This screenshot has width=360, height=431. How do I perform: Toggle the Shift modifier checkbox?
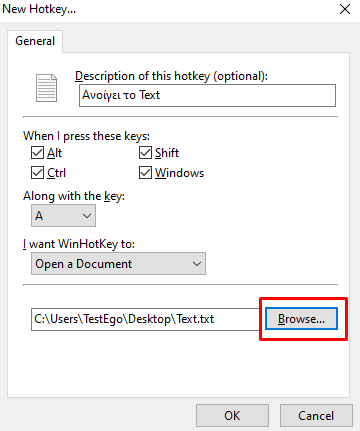pos(145,153)
